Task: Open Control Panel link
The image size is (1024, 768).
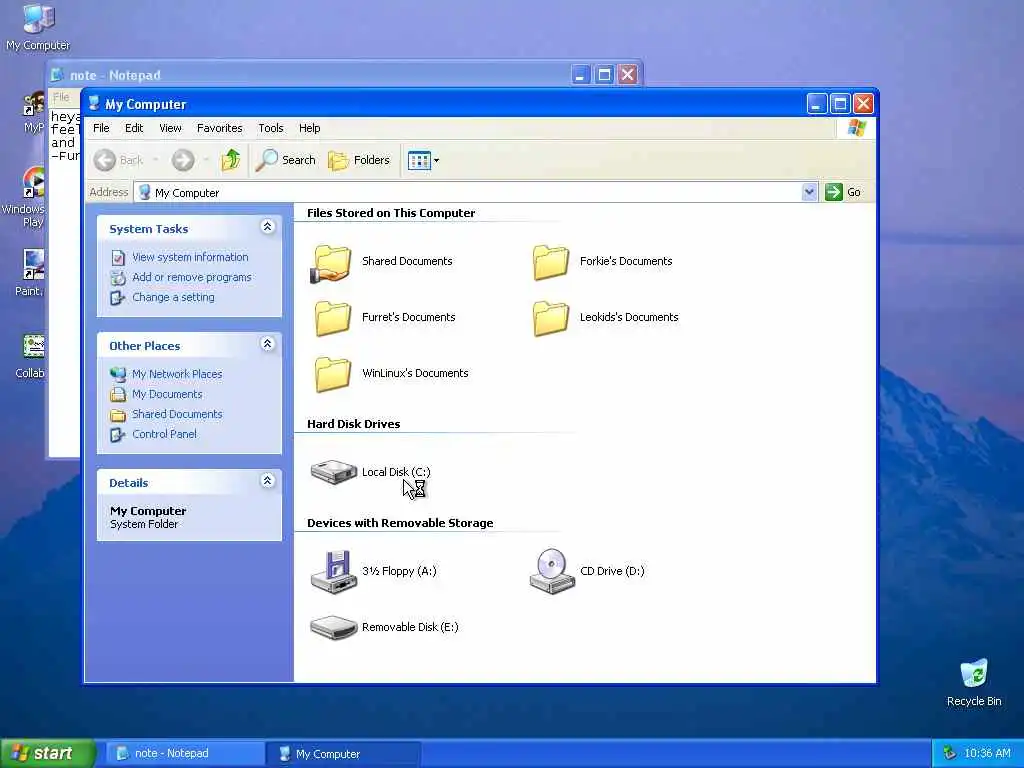Action: click(164, 434)
